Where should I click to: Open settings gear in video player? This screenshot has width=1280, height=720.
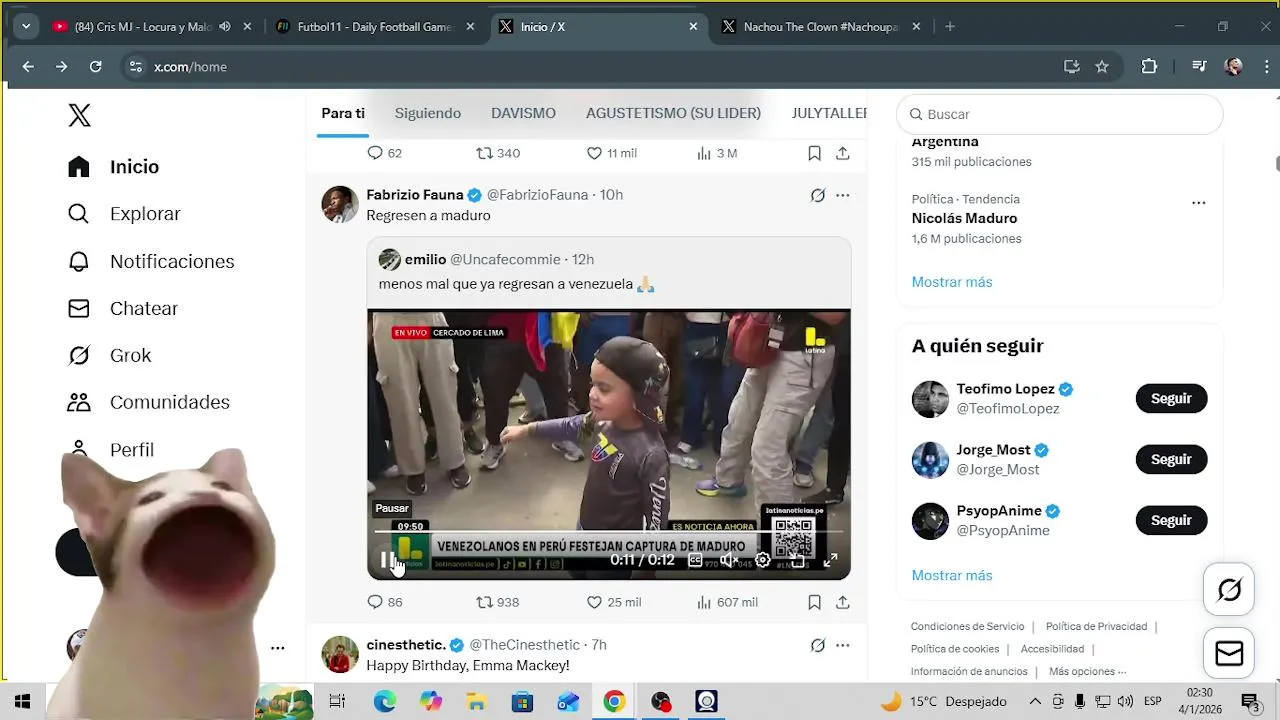(762, 560)
